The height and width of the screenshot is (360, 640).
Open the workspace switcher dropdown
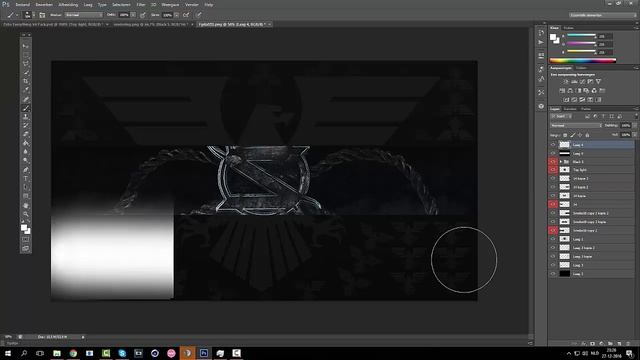tap(602, 15)
